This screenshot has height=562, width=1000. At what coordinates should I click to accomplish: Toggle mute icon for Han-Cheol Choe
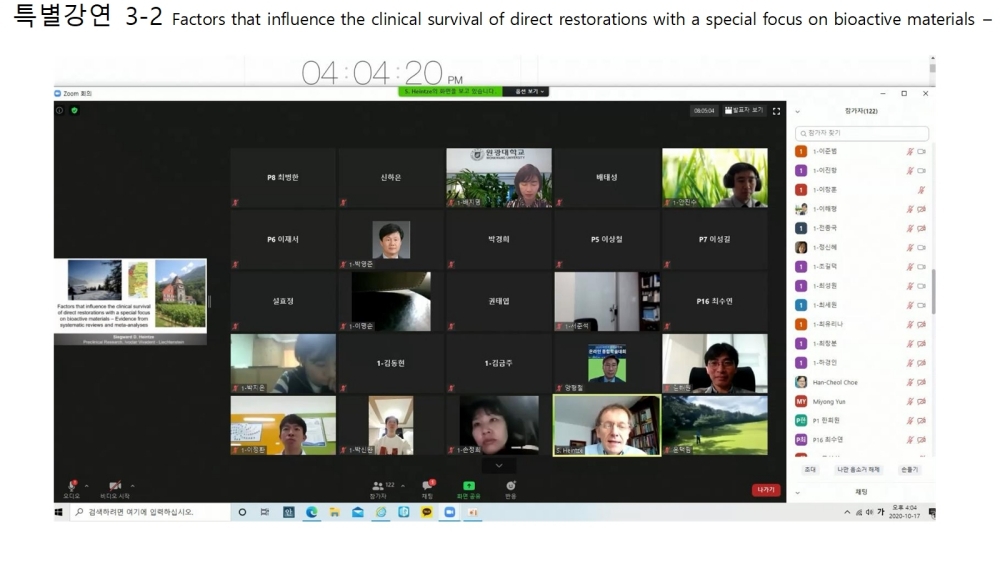pyautogui.click(x=910, y=382)
